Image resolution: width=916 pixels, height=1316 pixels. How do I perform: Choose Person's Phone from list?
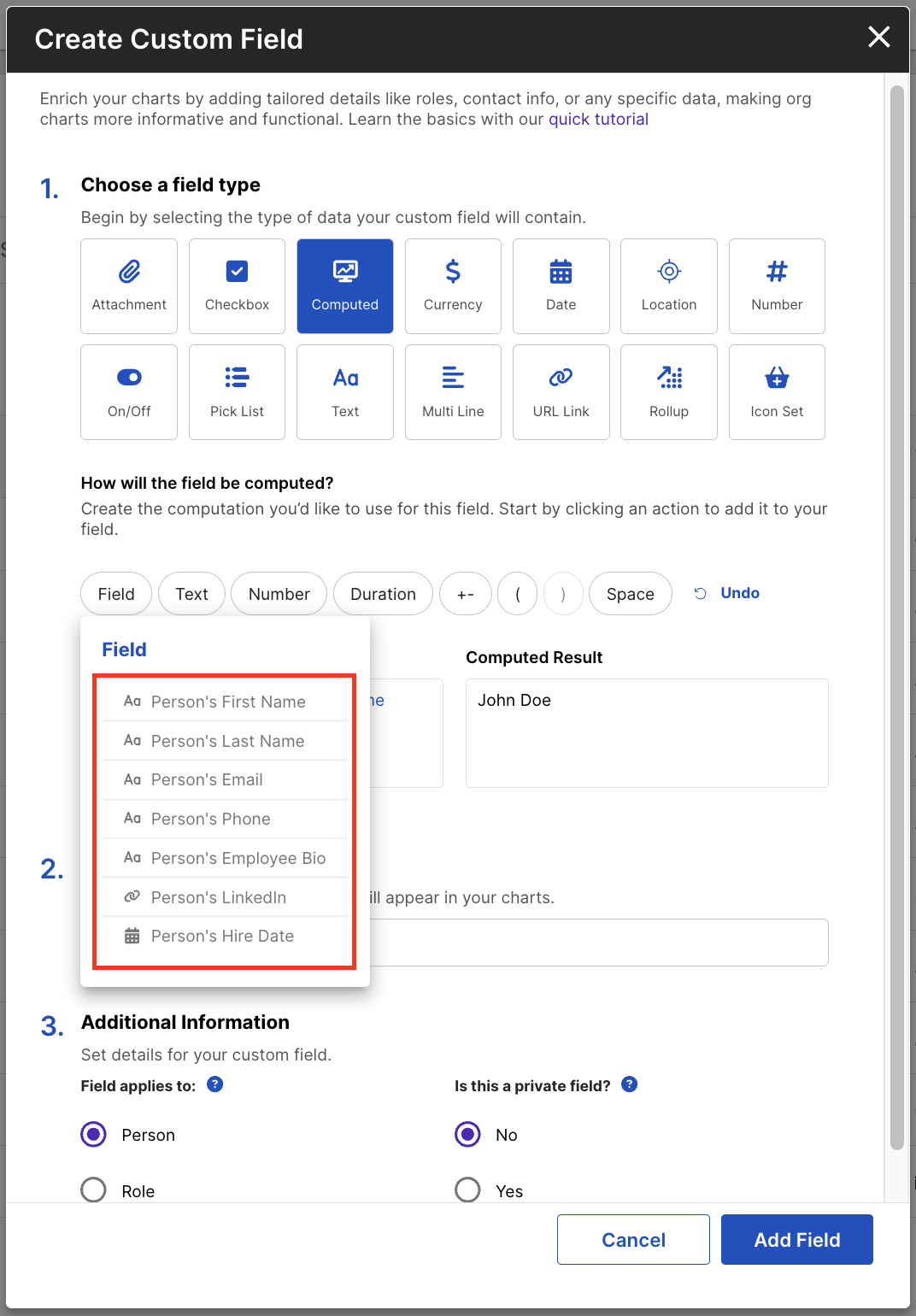pos(225,819)
